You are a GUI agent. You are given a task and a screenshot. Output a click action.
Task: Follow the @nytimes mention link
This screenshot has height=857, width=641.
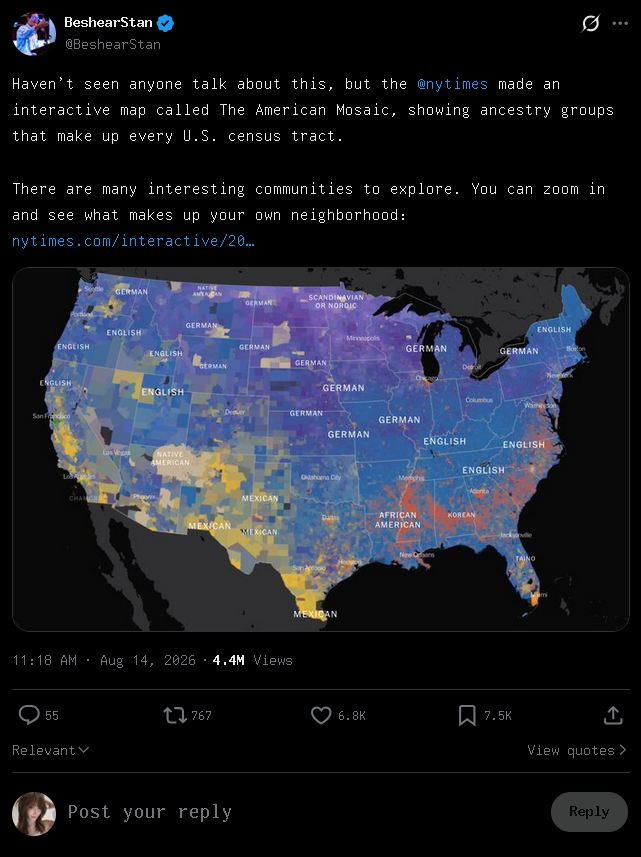(x=452, y=84)
